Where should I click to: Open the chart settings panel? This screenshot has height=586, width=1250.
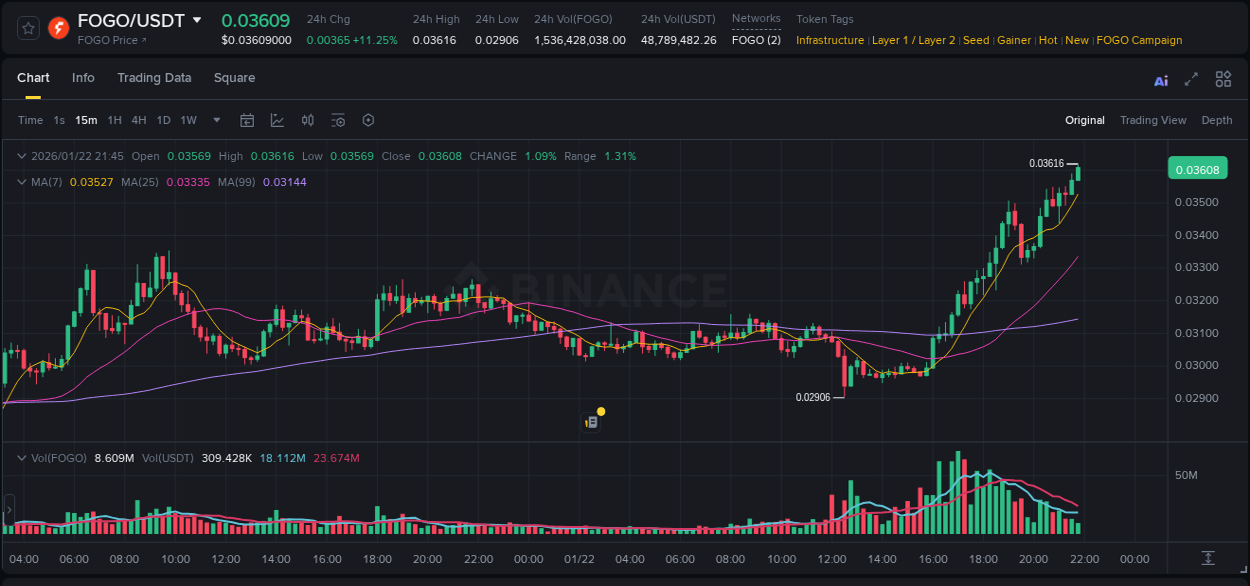click(x=368, y=120)
